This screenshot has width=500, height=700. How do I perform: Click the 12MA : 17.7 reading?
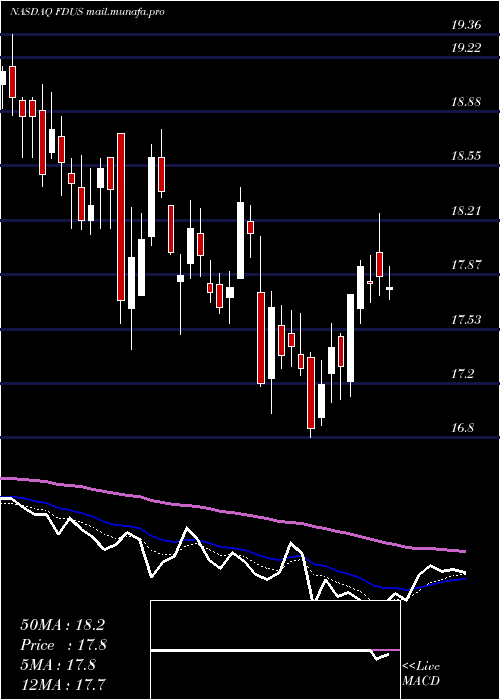click(x=62, y=685)
